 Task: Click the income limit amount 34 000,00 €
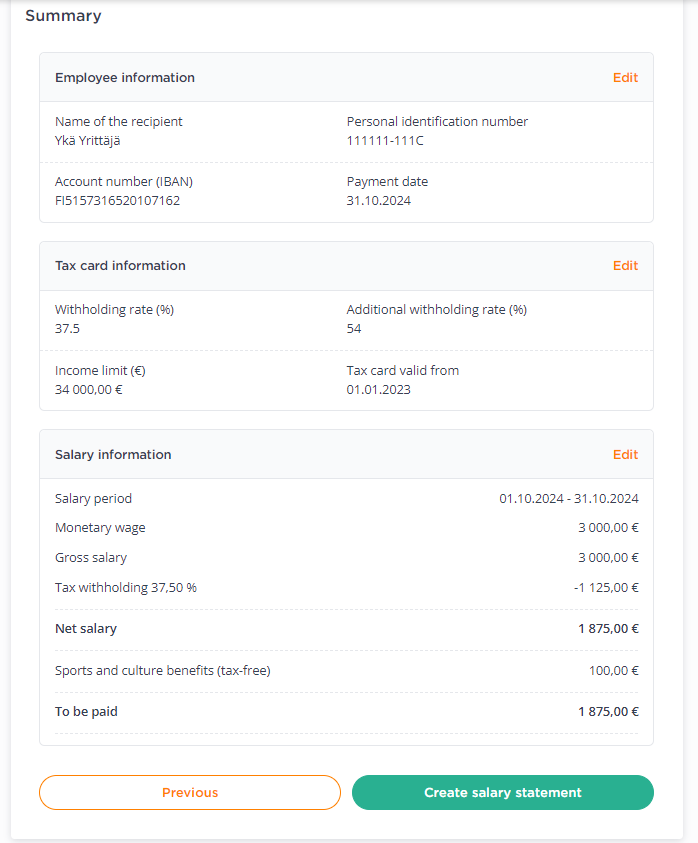[x=89, y=389]
